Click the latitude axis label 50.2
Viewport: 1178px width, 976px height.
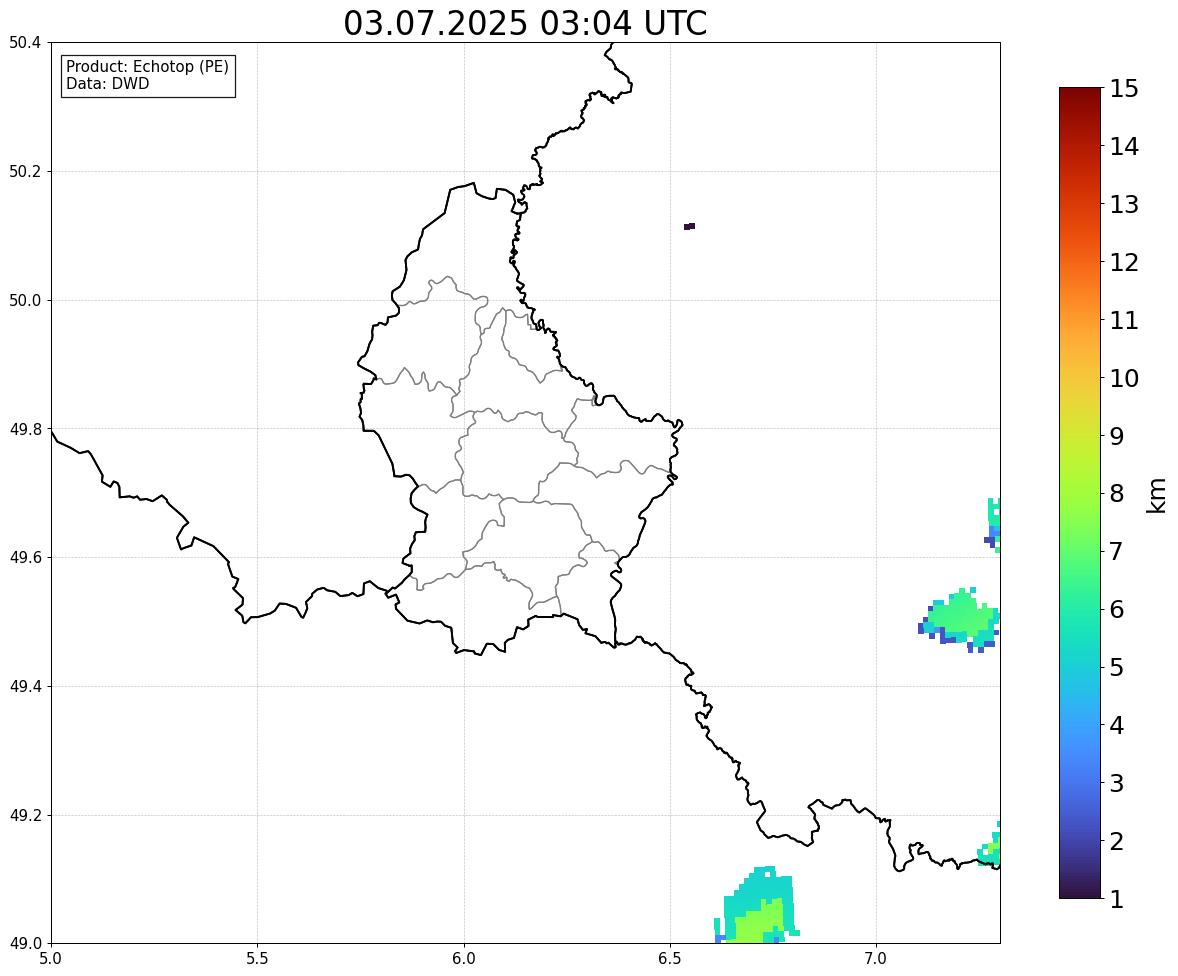[x=25, y=171]
